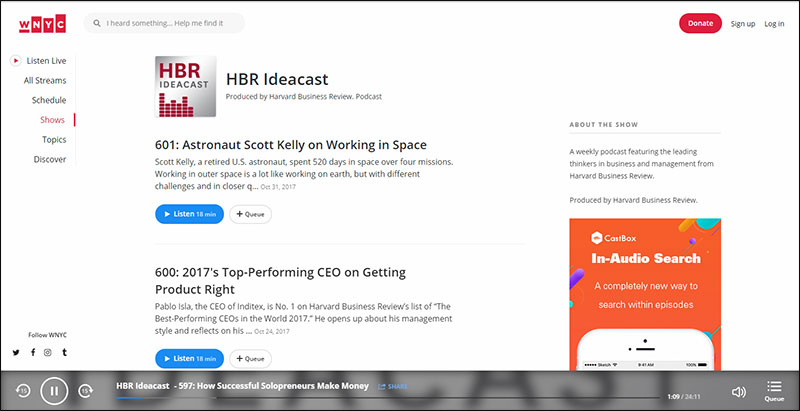Open the Discover section
The height and width of the screenshot is (411, 800).
[50, 160]
